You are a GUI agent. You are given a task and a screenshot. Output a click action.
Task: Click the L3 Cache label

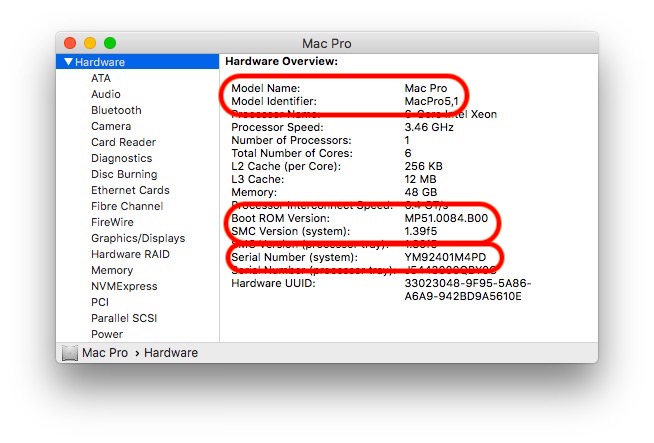pos(258,179)
